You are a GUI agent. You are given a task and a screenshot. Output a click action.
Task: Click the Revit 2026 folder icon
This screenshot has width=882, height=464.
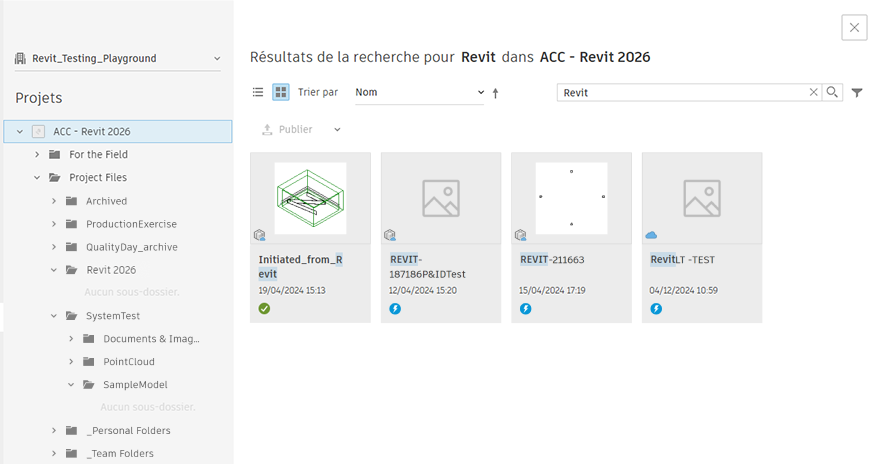71,270
